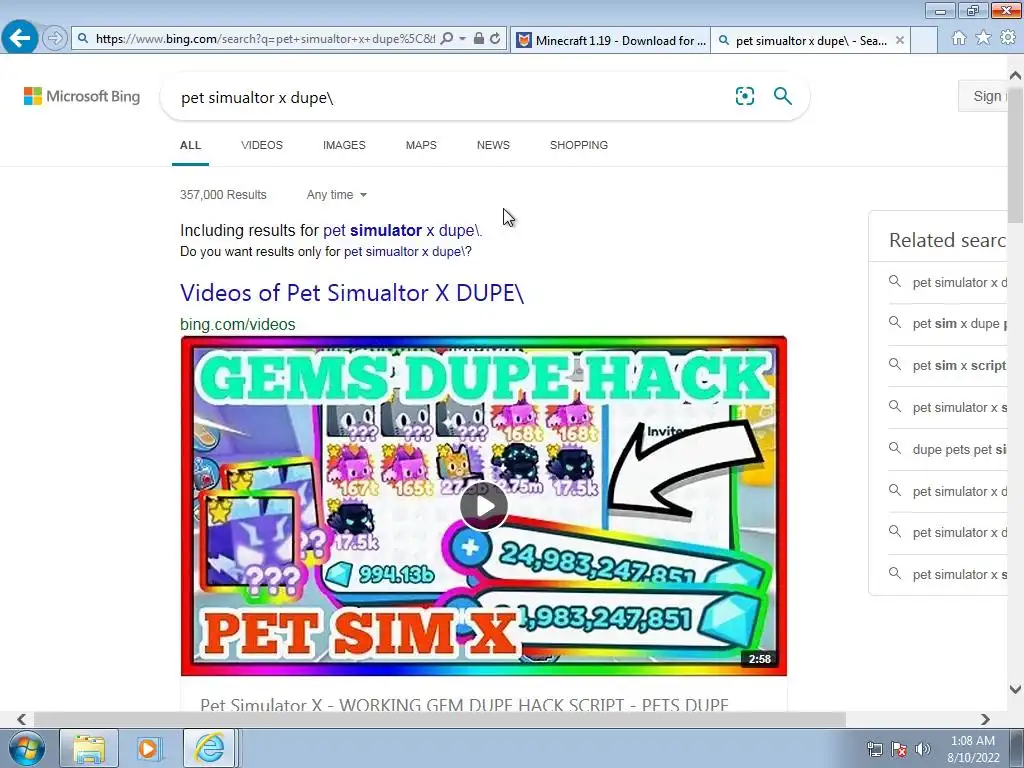Click the horizontal scrollbar left arrow

click(x=21, y=719)
